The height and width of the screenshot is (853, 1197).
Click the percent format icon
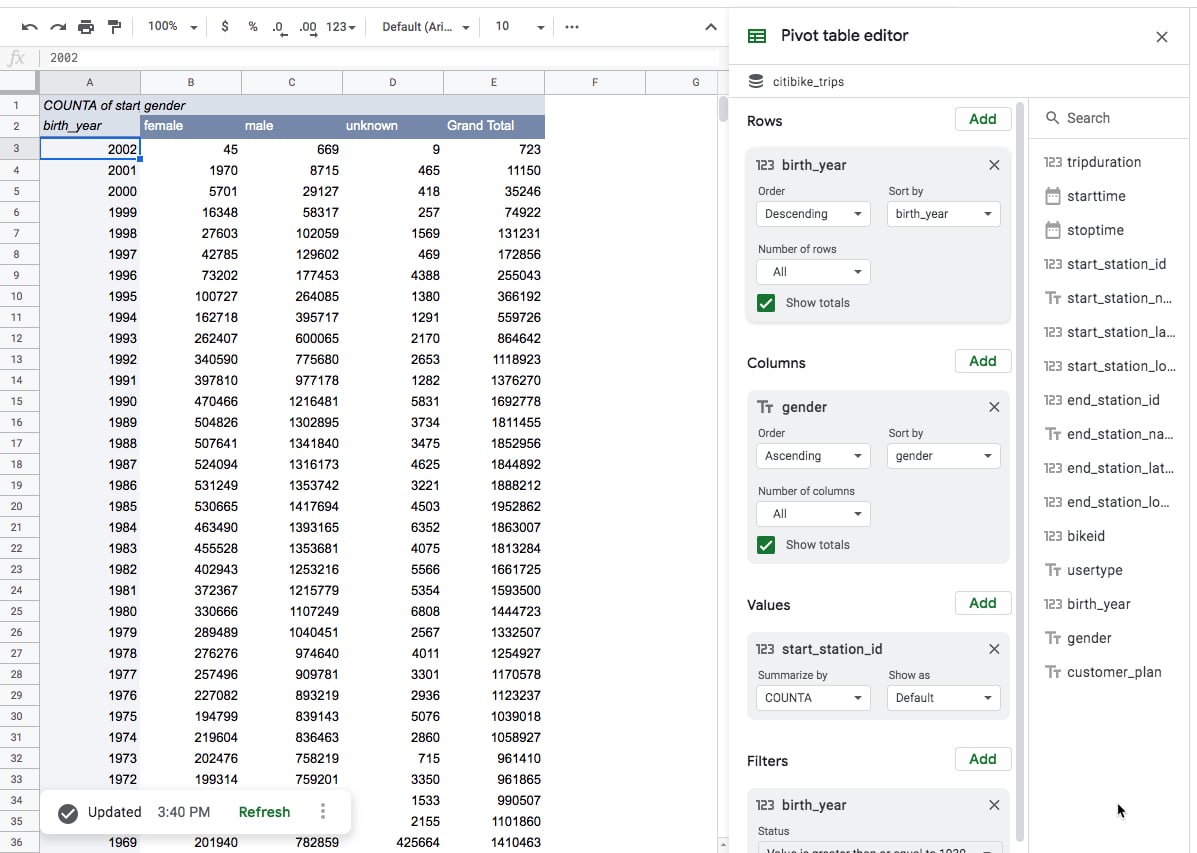coord(252,27)
